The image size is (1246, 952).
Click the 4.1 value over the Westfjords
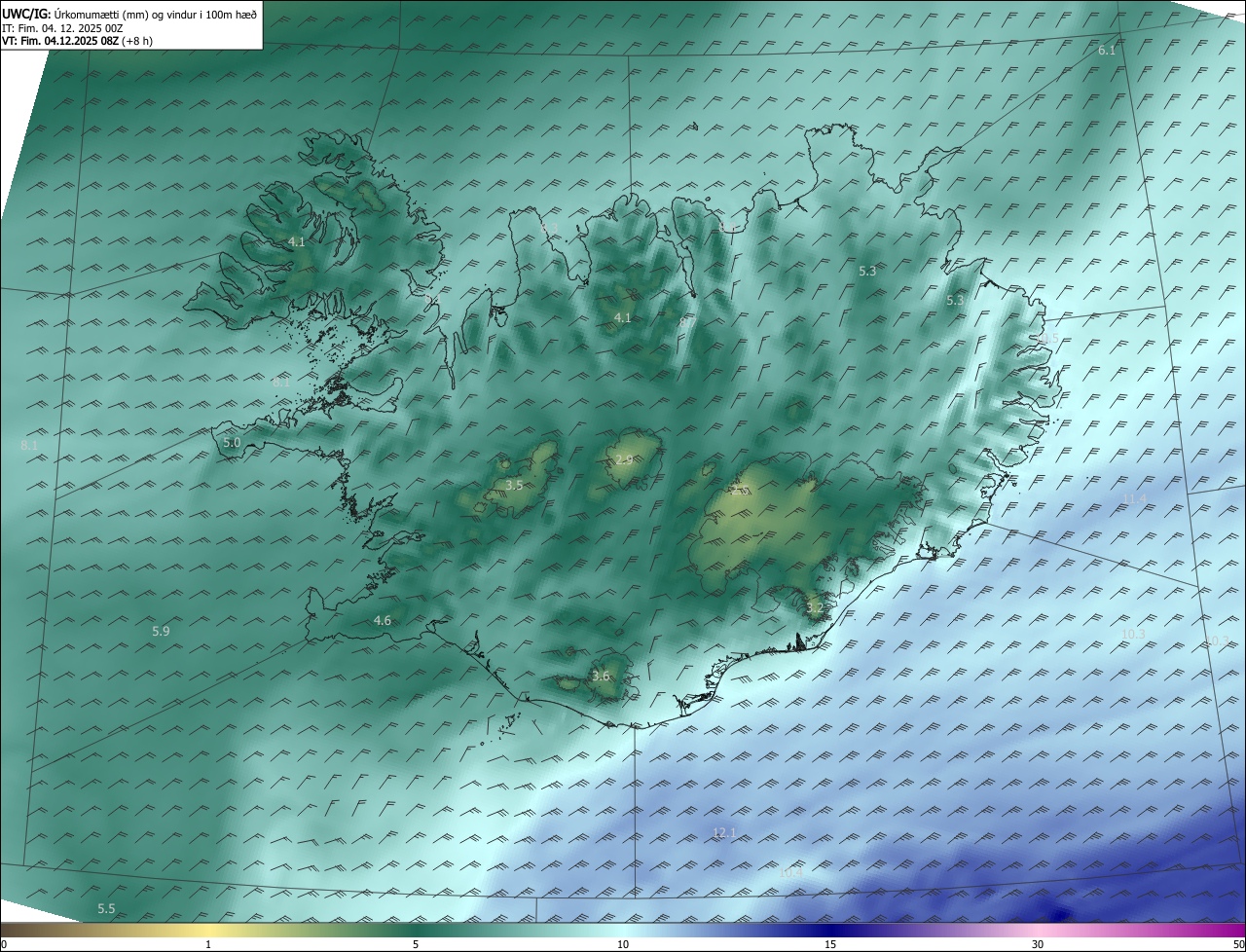tap(297, 241)
